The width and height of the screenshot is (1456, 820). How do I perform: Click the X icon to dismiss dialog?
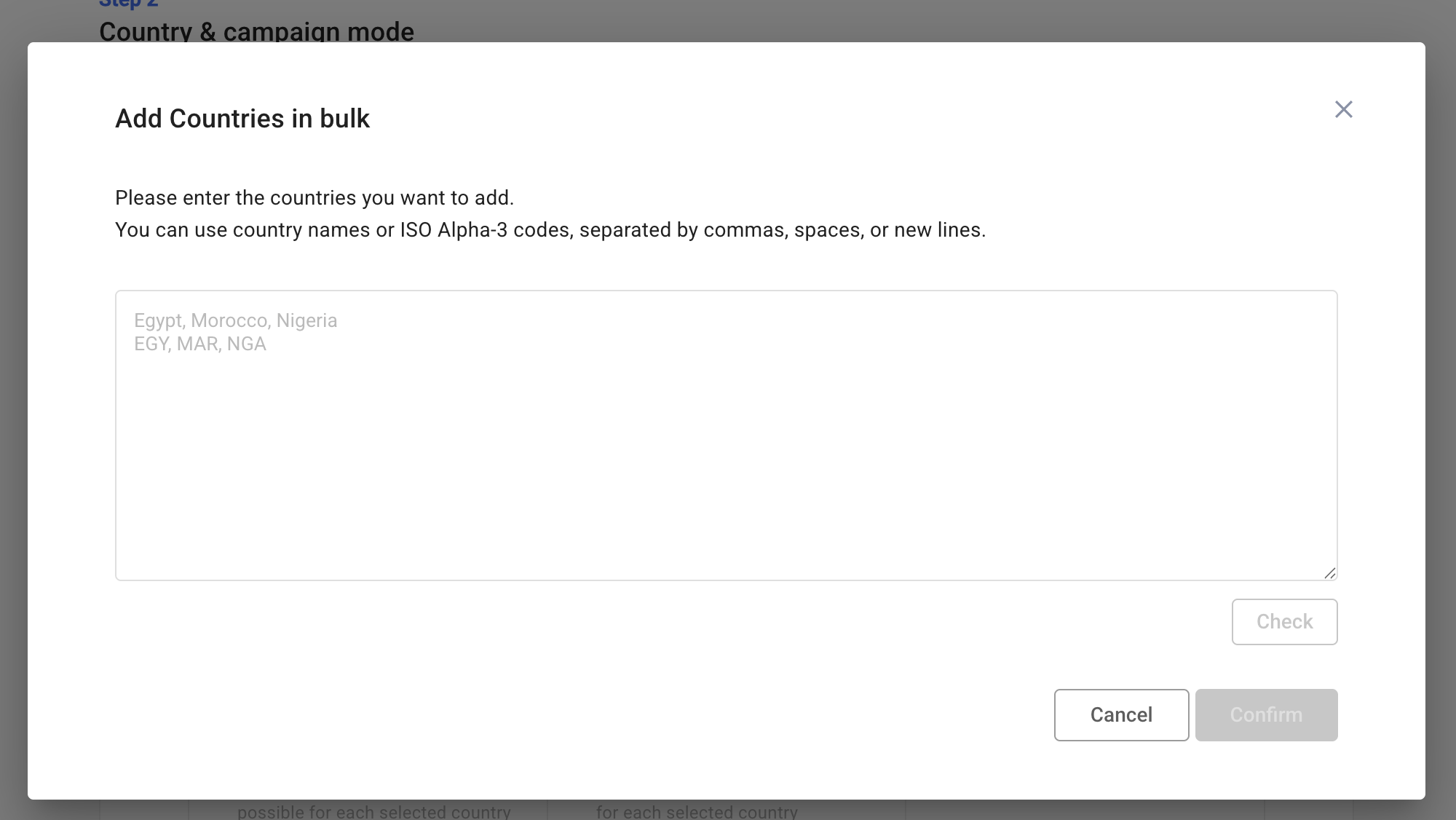coord(1345,109)
